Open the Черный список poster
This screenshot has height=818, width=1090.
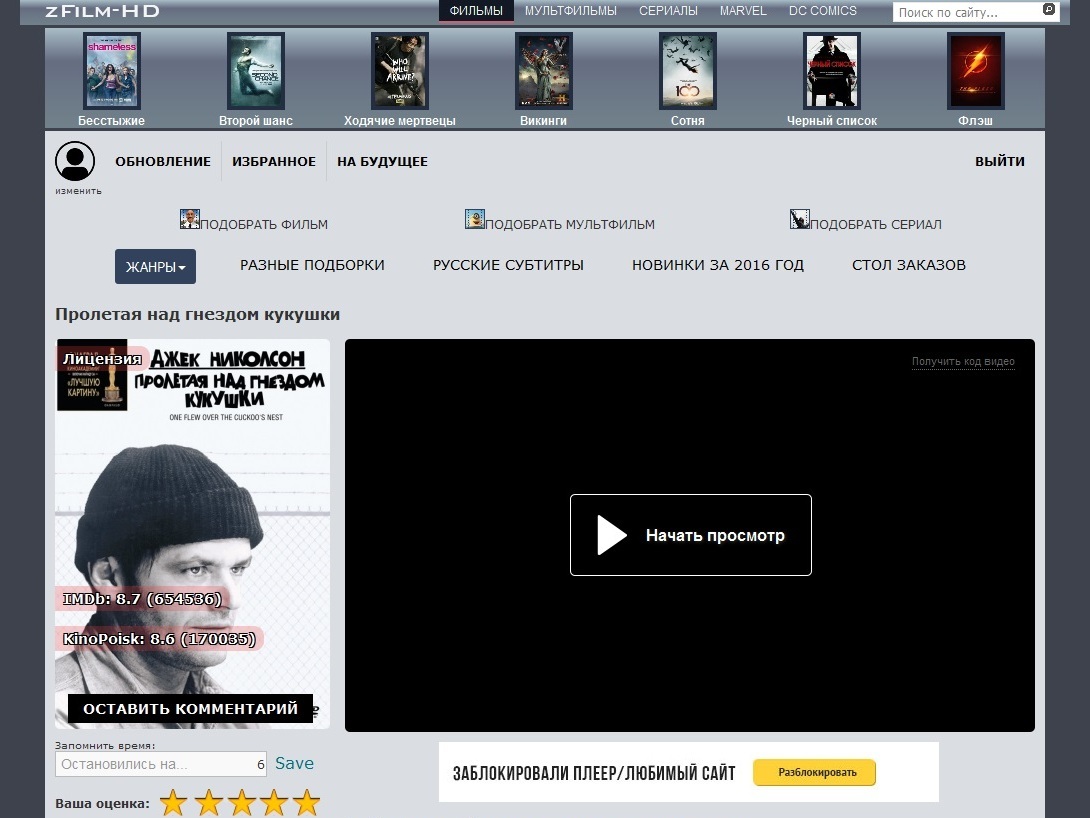click(831, 71)
